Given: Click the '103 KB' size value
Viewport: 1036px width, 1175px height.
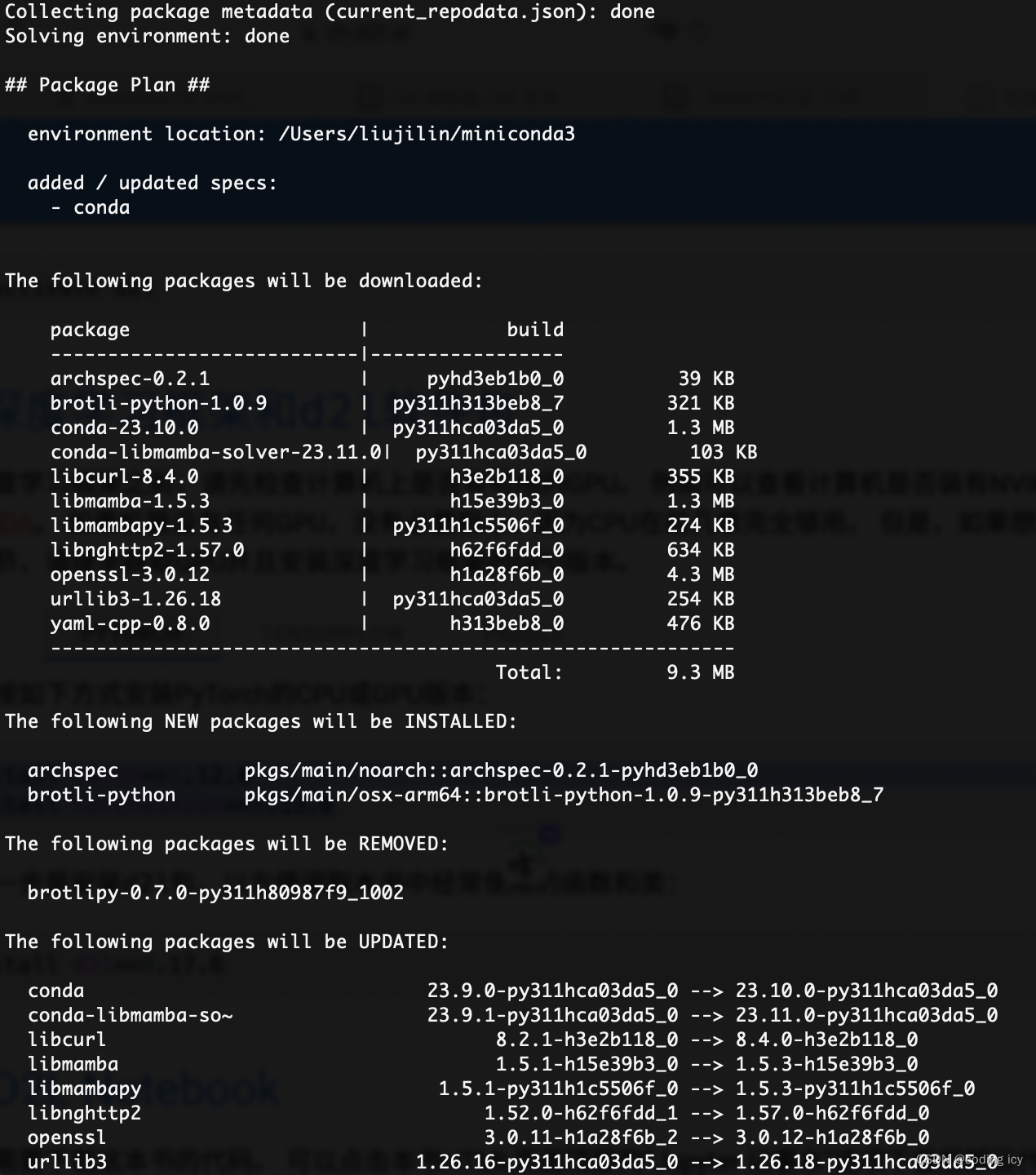Looking at the screenshot, I should (724, 453).
